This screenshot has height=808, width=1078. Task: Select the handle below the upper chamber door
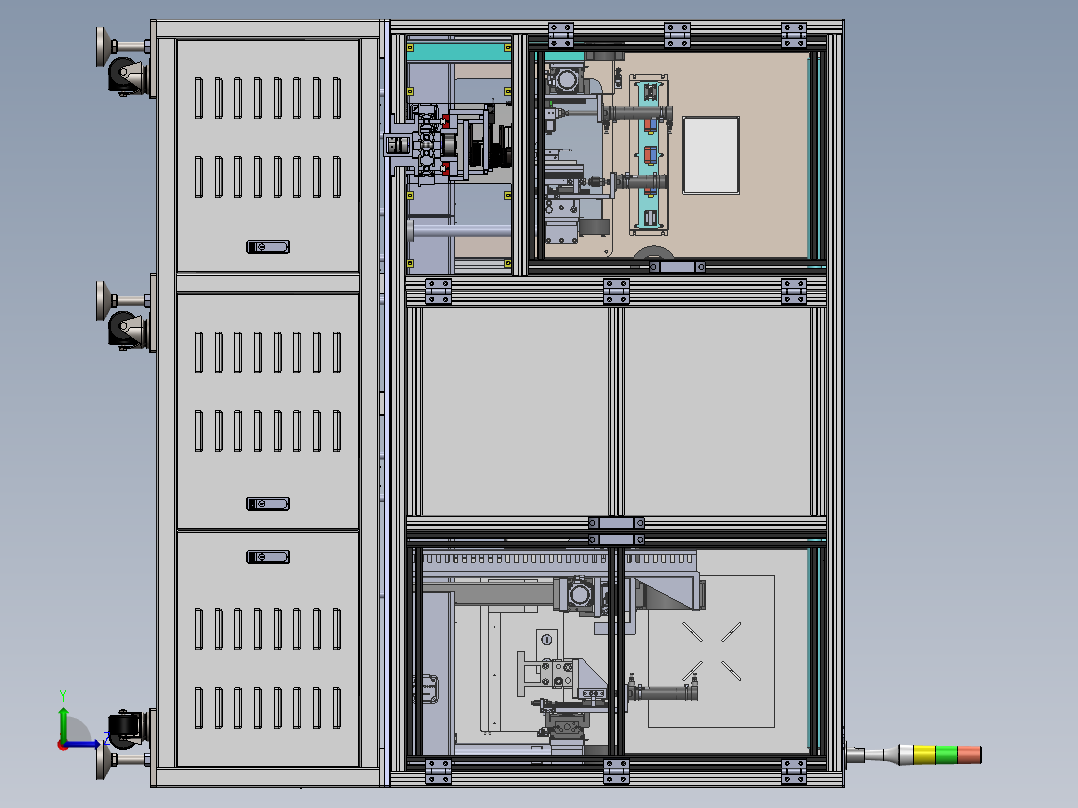[677, 267]
